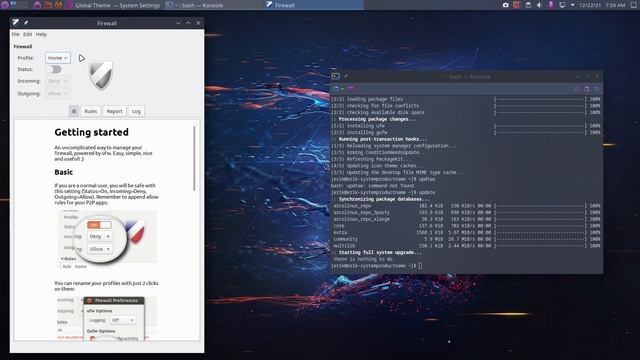Image resolution: width=640 pixels, height=360 pixels.
Task: Minimize the Firewall window
Action: coord(178,23)
